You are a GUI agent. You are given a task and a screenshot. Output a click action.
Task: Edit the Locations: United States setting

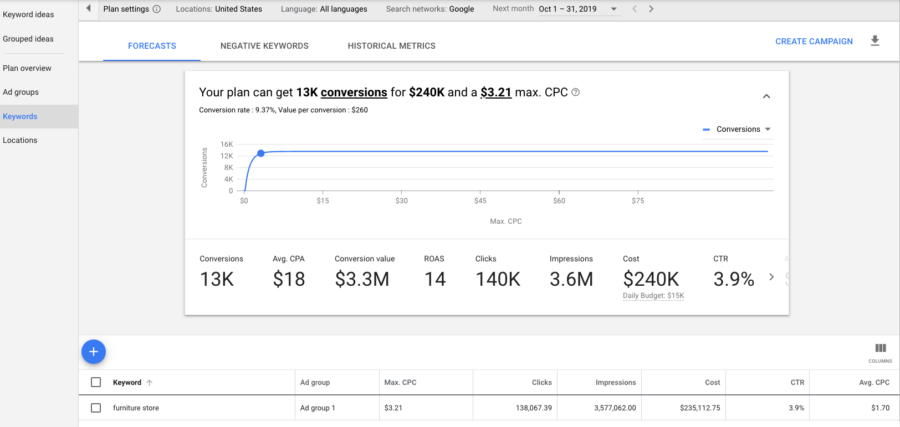219,9
